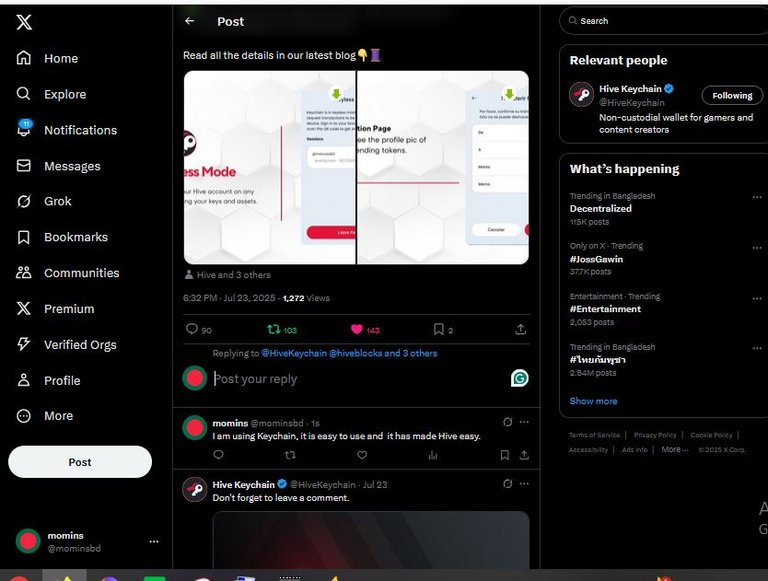Image resolution: width=768 pixels, height=581 pixels.
Task: Click Show more under What's happening
Action: 593,401
